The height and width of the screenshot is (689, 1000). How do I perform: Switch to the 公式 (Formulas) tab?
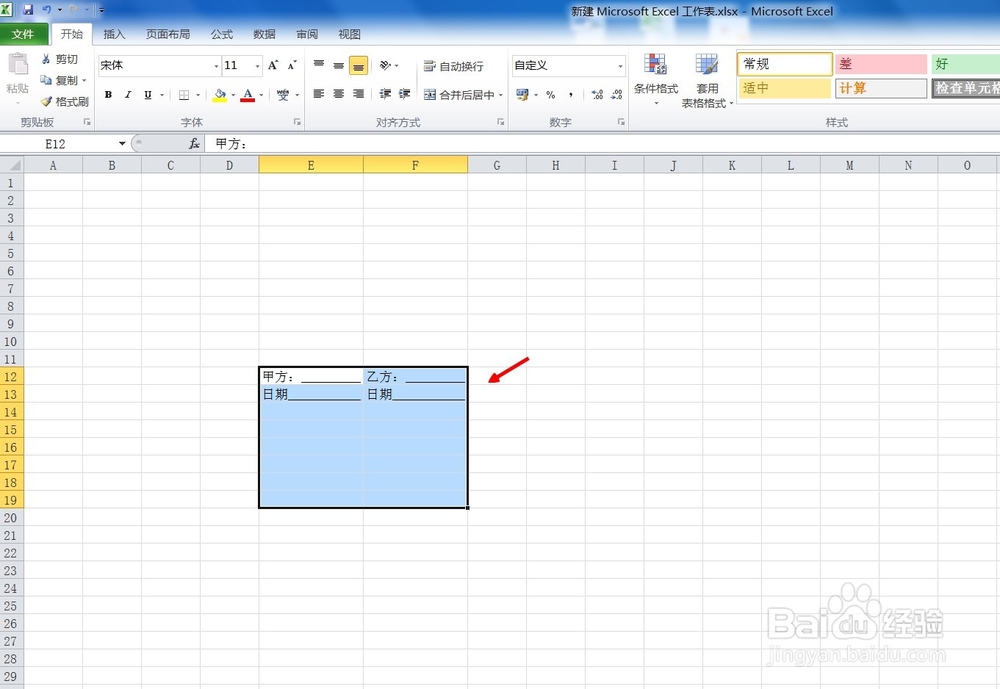(x=222, y=34)
